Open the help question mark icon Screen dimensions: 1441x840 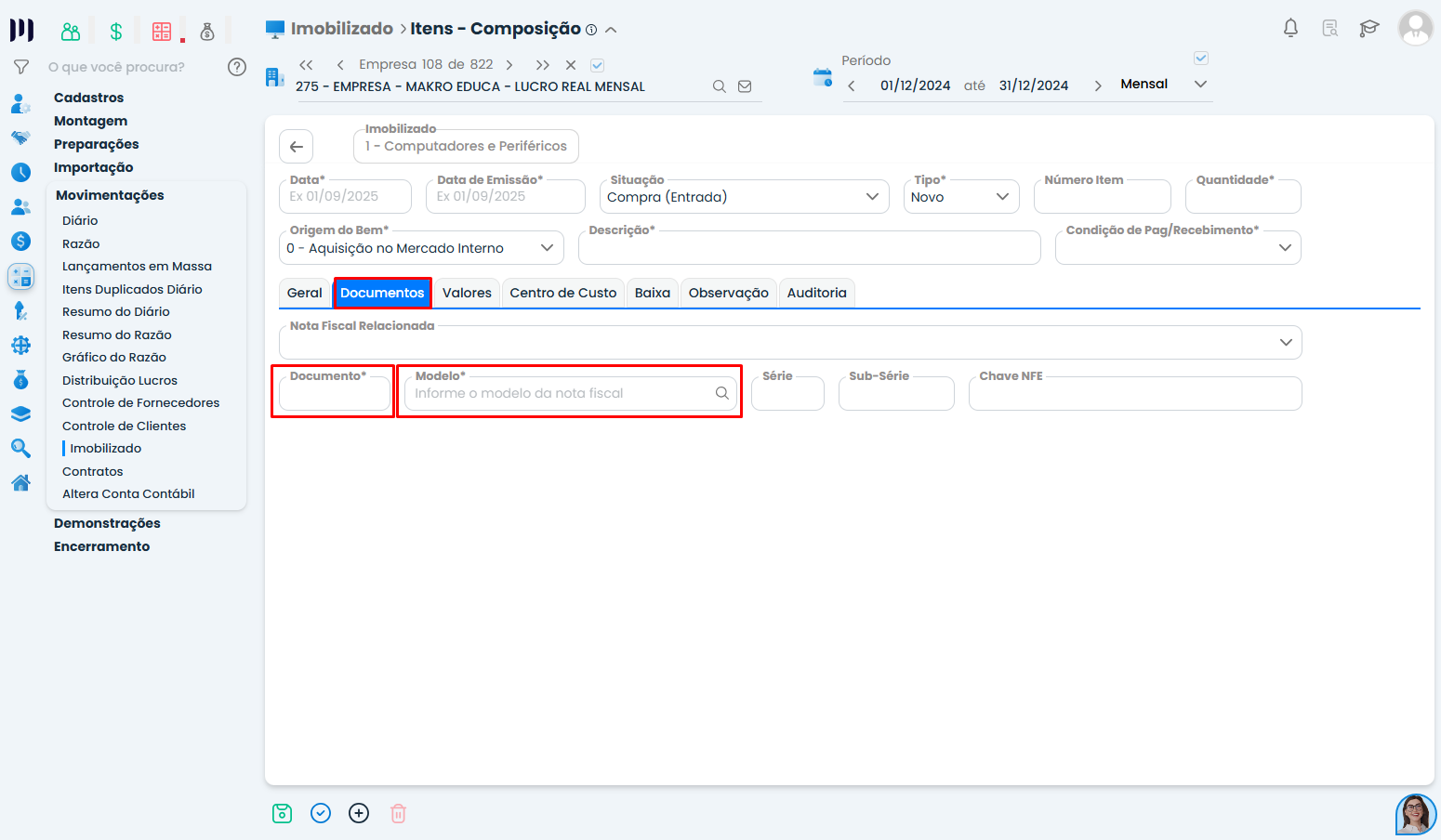237,67
